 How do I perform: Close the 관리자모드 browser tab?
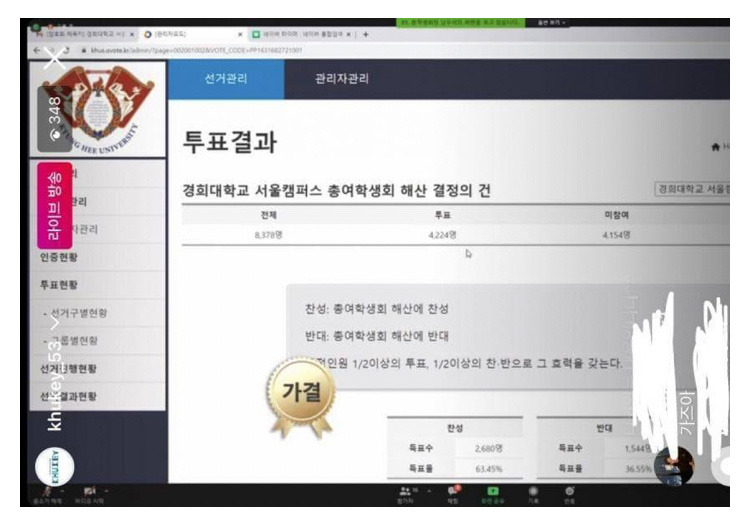click(240, 34)
